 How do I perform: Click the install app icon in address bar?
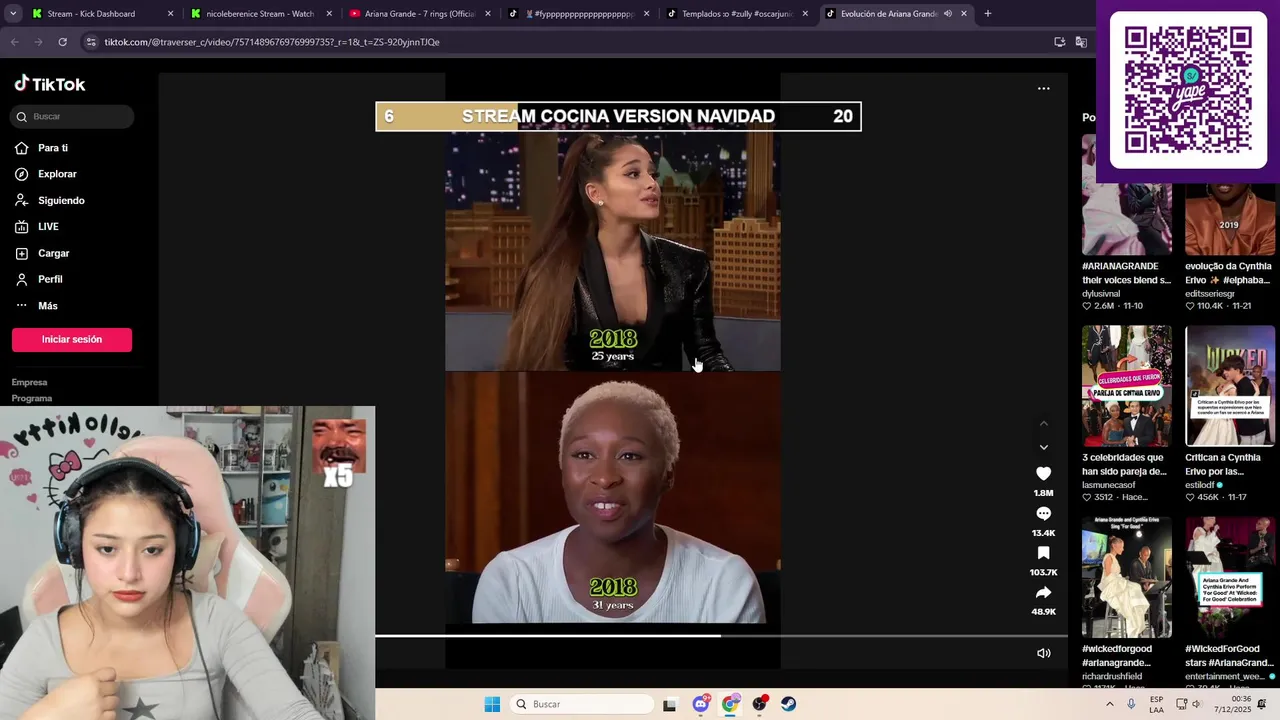pyautogui.click(x=1059, y=42)
